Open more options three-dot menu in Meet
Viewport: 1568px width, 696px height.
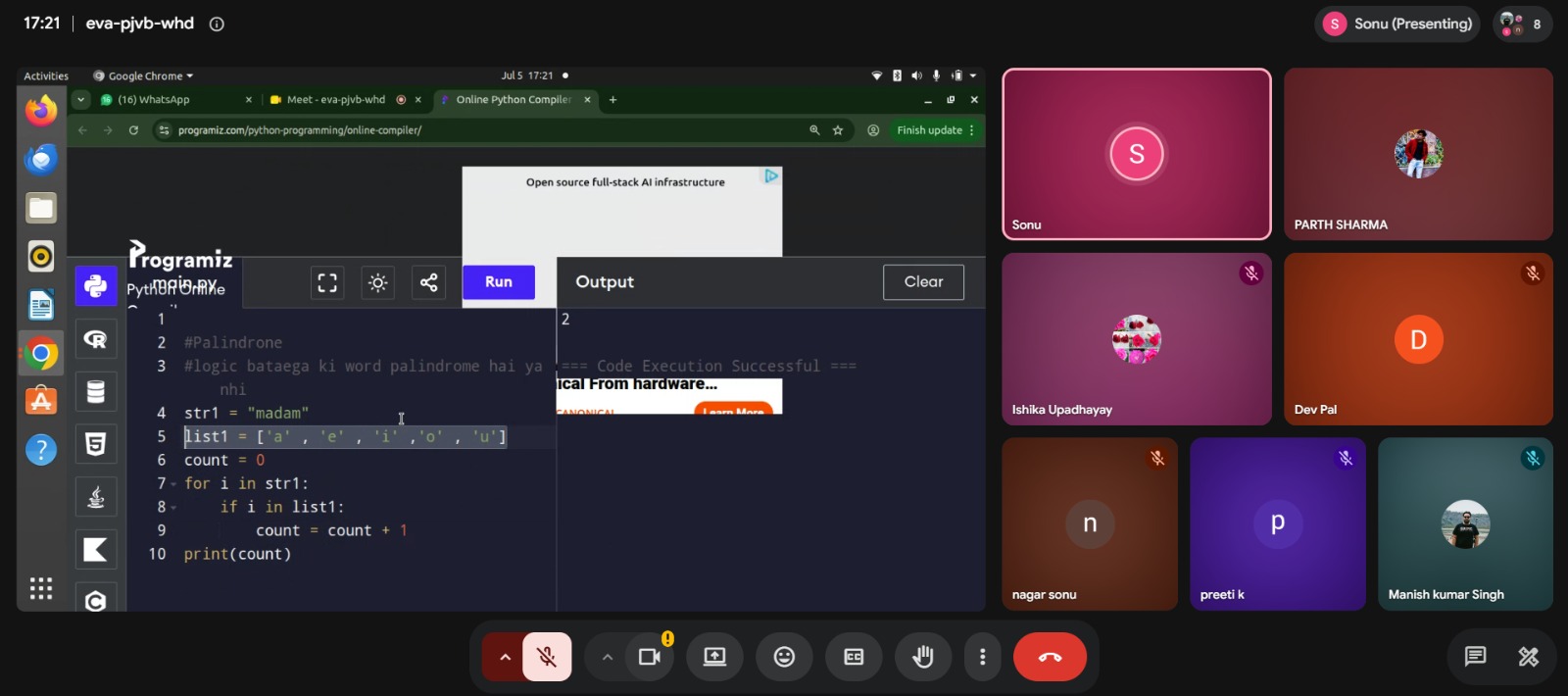click(x=983, y=657)
